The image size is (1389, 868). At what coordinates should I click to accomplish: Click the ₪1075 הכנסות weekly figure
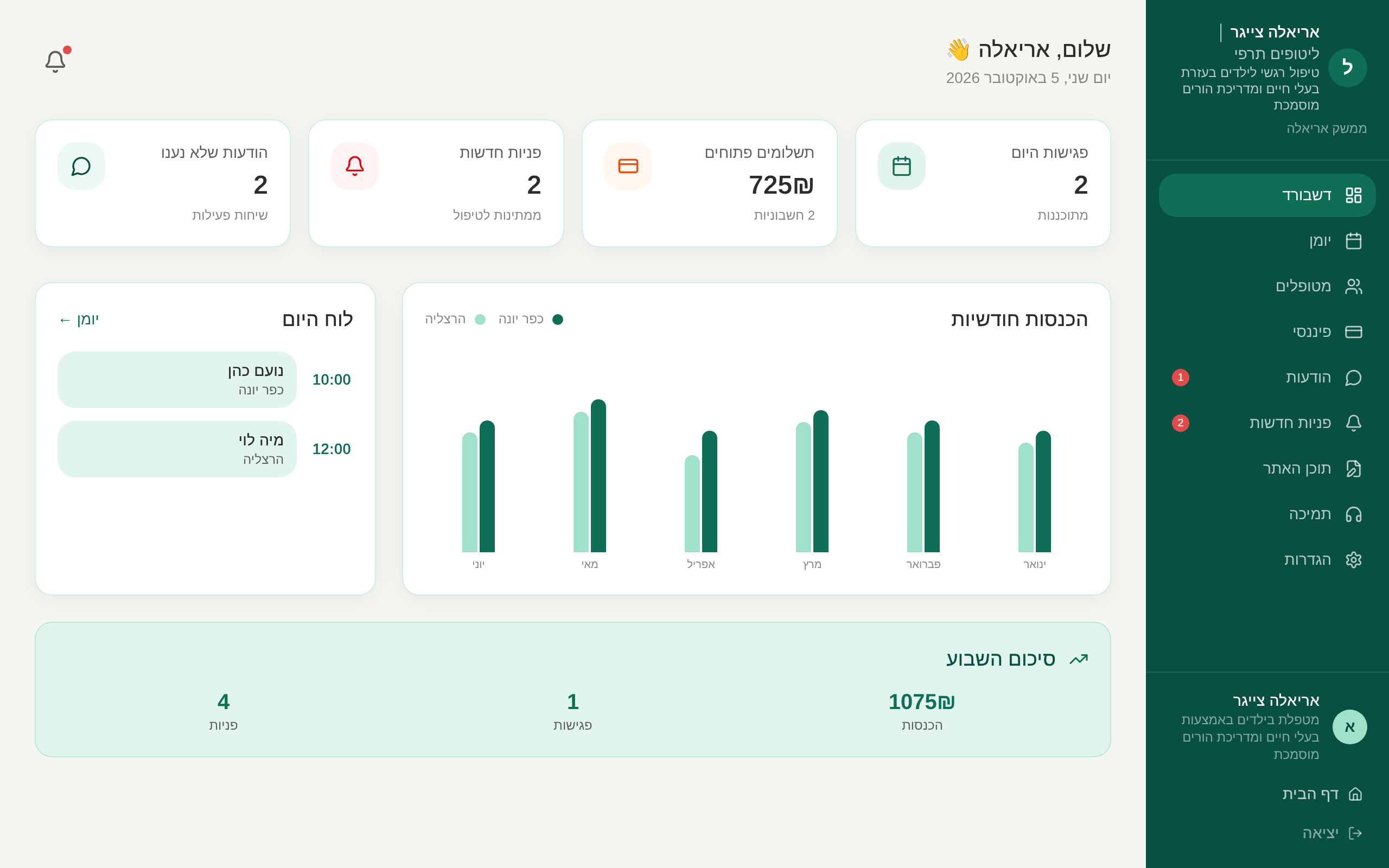pyautogui.click(x=922, y=701)
